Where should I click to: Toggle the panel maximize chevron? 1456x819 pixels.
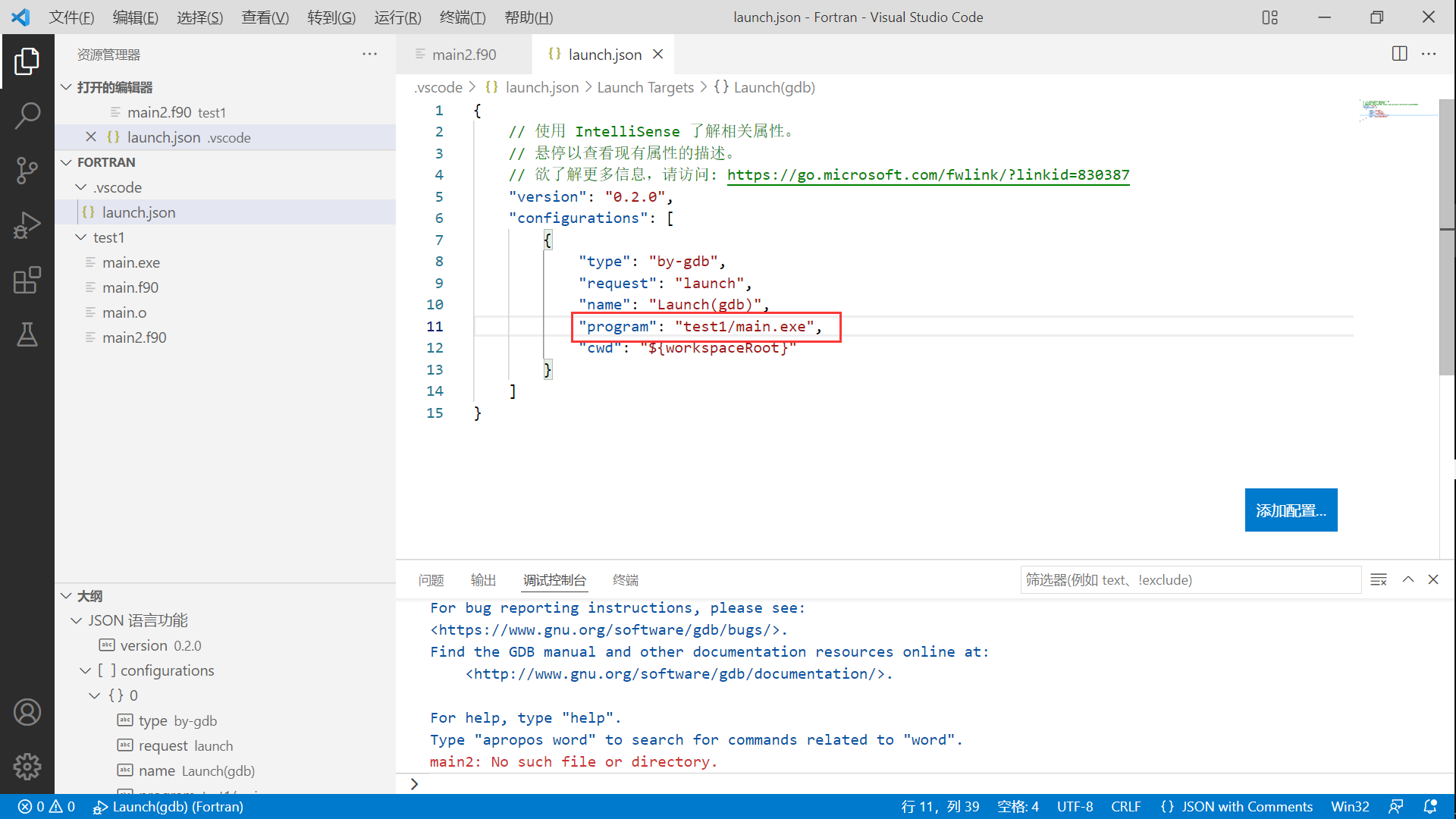pyautogui.click(x=1408, y=579)
